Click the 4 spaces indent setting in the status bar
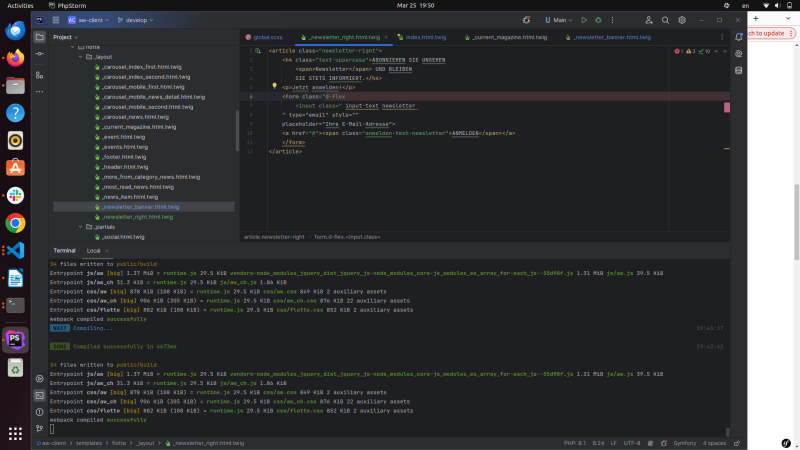This screenshot has width=800, height=450. click(x=714, y=442)
